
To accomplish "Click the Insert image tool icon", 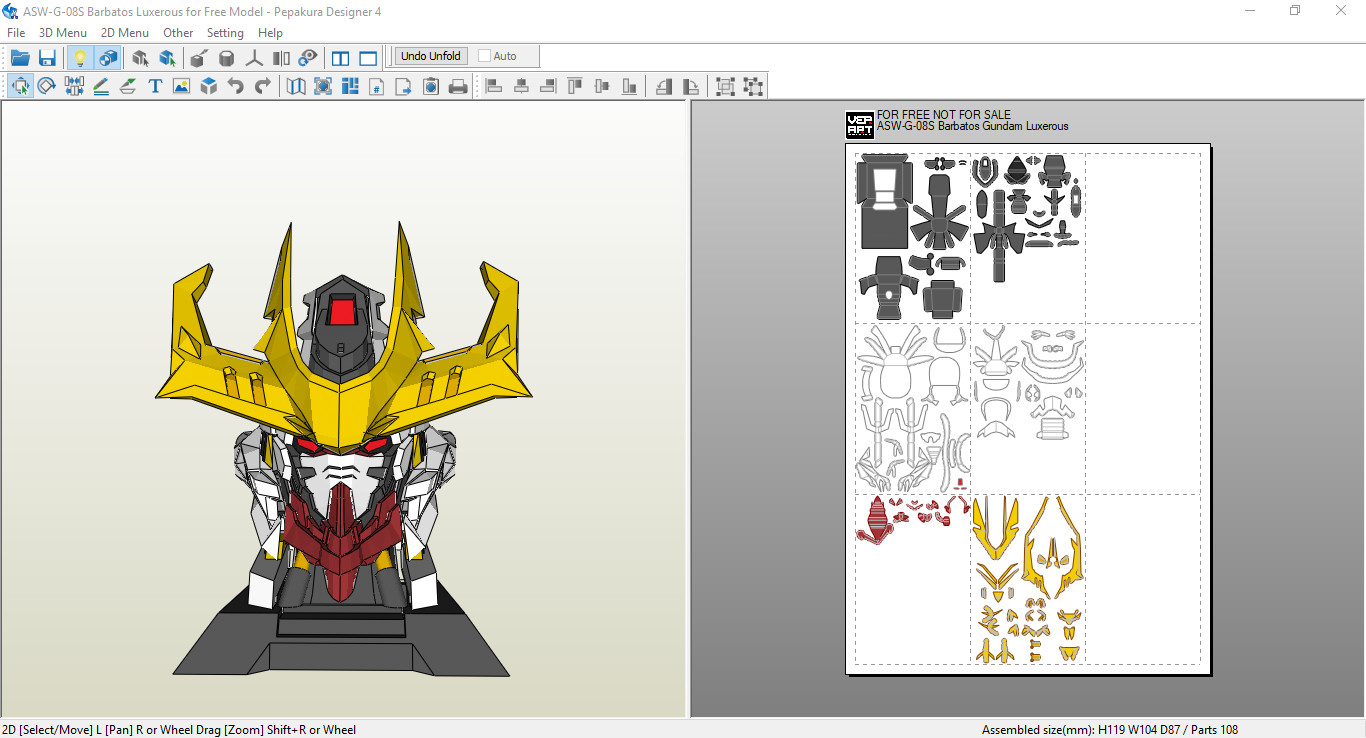I will [181, 86].
